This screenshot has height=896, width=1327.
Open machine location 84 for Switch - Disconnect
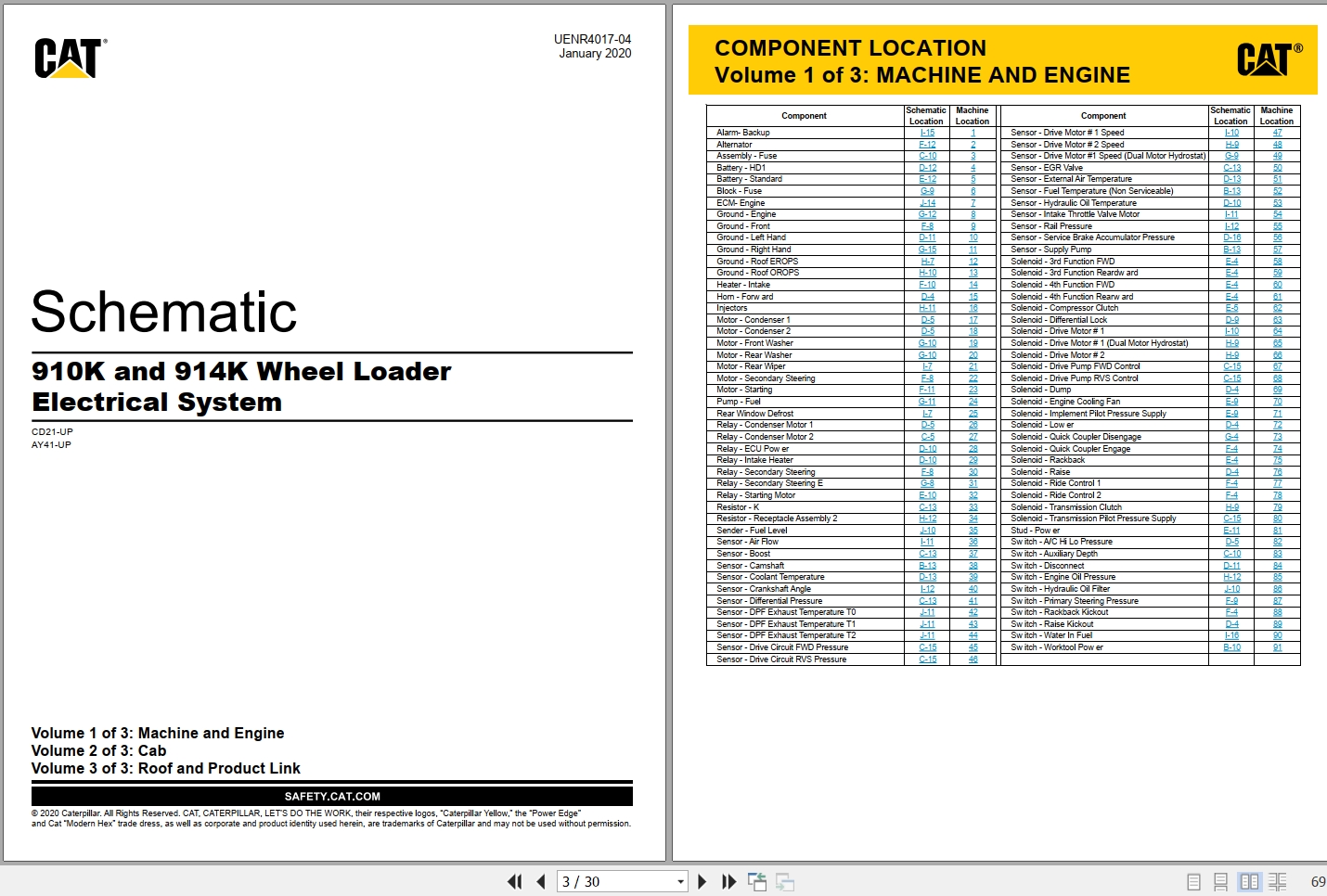point(1277,566)
